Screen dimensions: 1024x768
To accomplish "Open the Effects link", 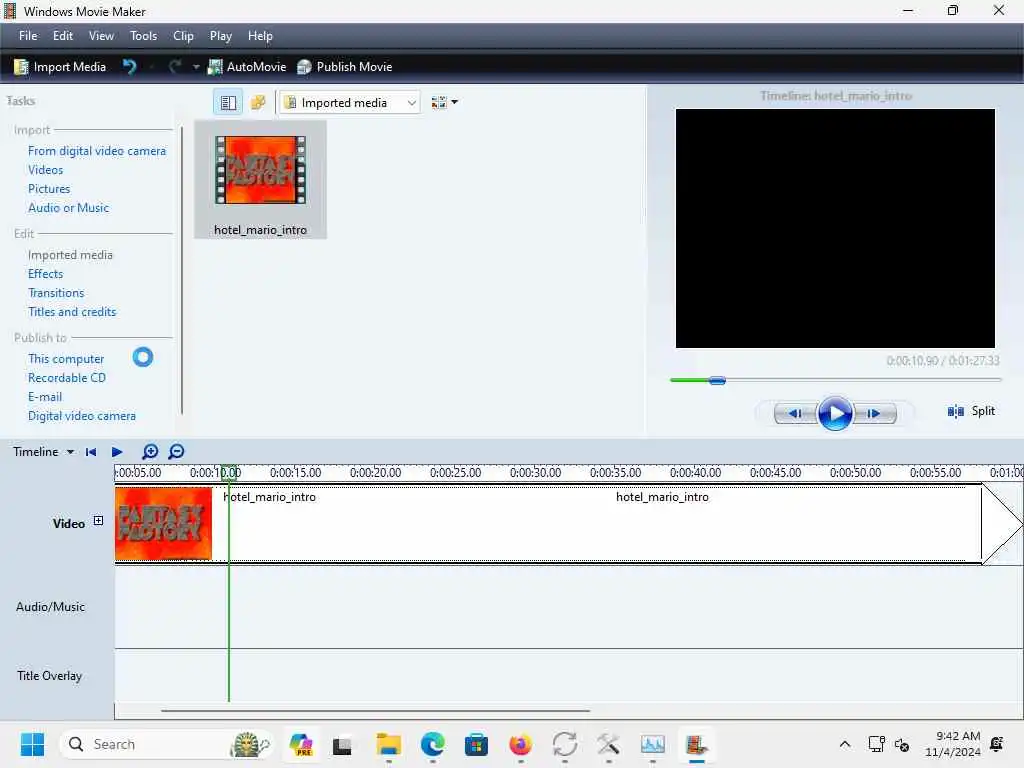I will tap(46, 274).
